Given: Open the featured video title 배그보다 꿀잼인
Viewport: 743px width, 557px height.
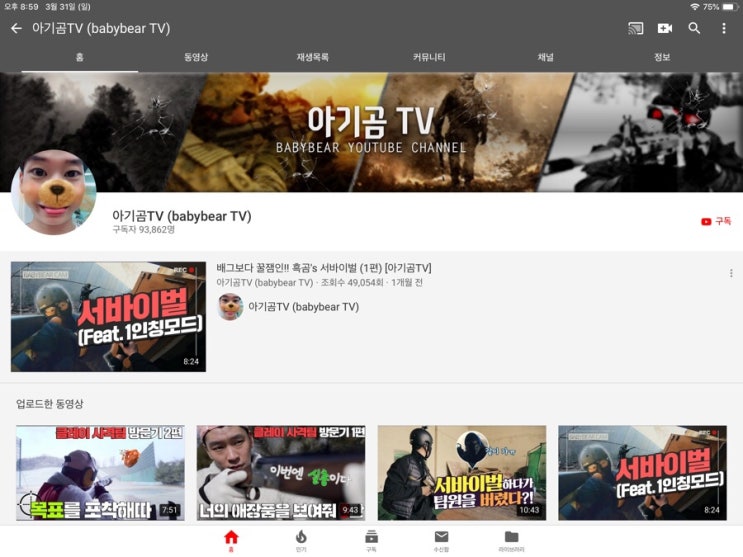Looking at the screenshot, I should coord(324,268).
